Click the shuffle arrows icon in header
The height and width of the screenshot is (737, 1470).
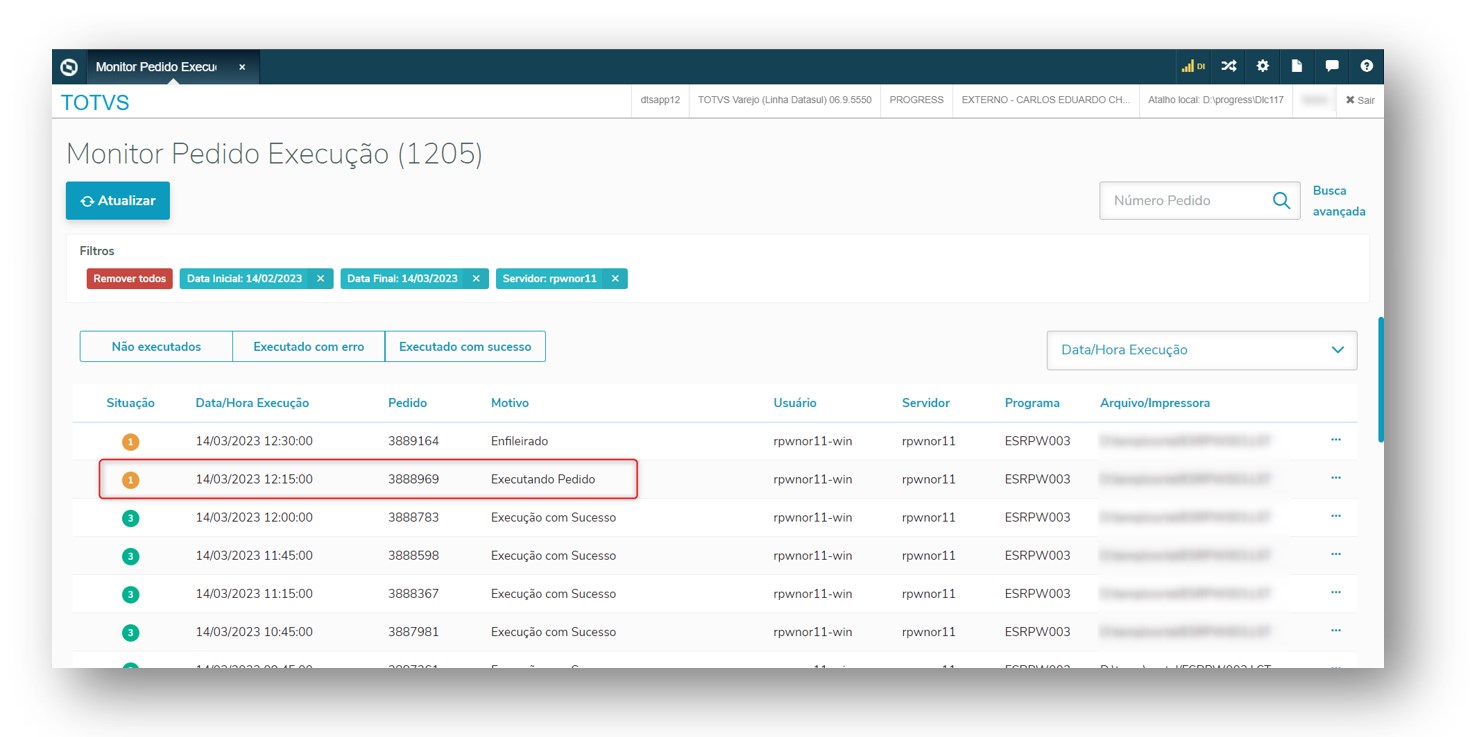1229,66
